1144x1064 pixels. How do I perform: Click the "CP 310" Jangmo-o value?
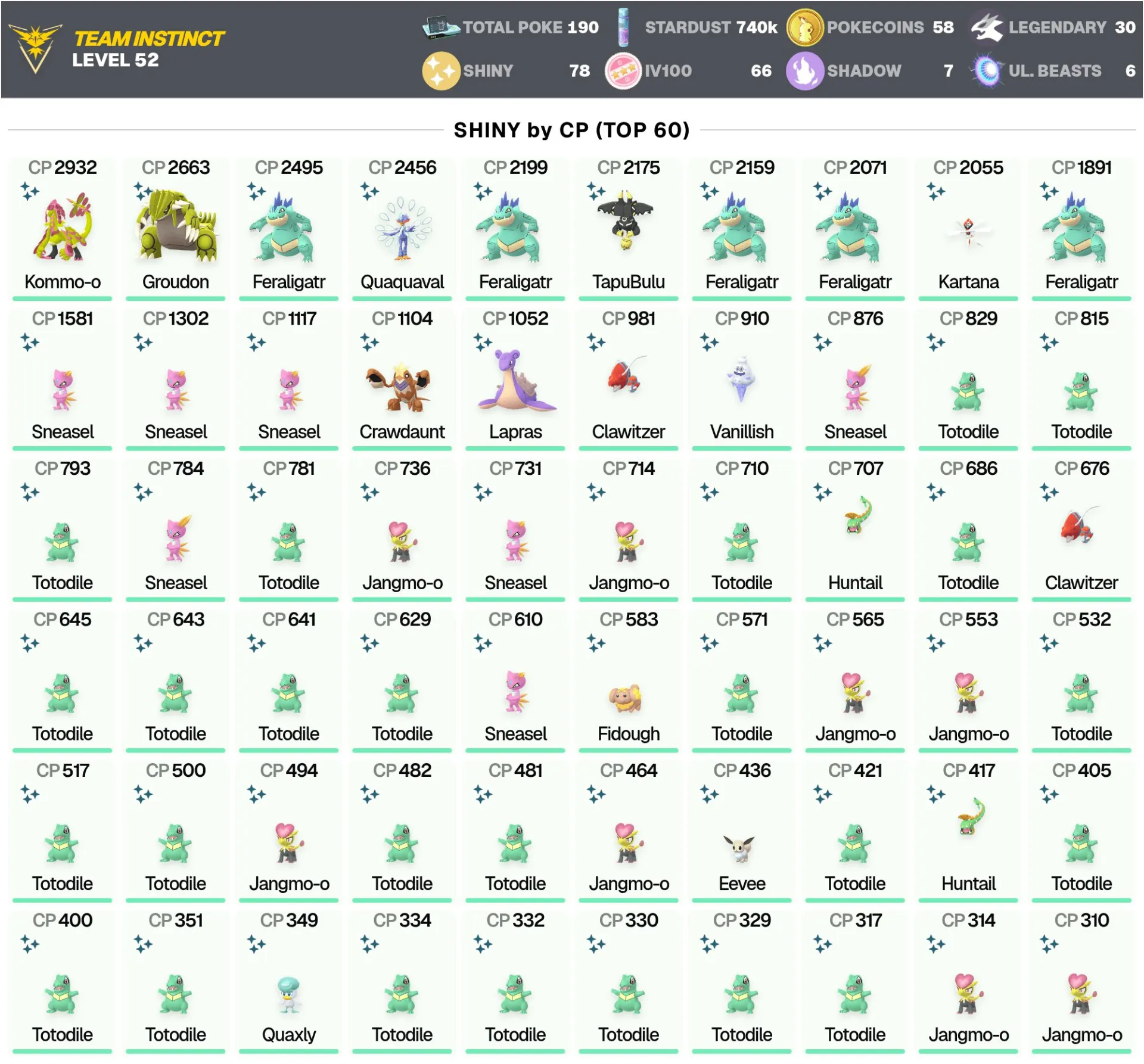point(1081,920)
